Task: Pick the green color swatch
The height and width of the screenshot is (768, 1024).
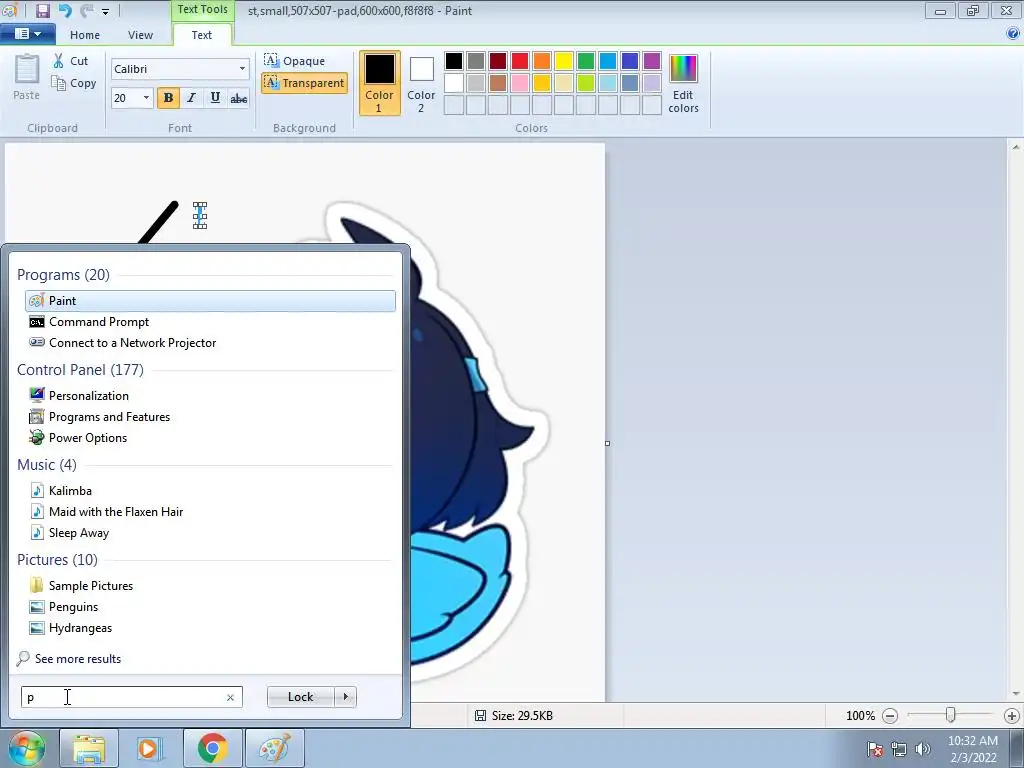Action: 586,61
